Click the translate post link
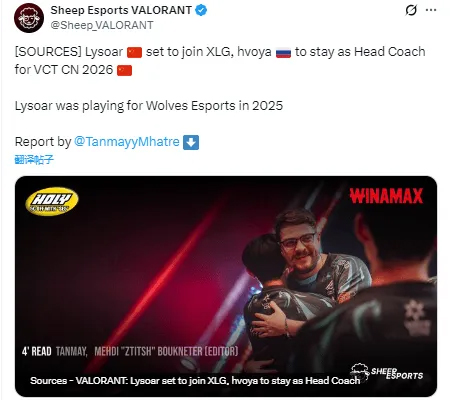The width and height of the screenshot is (450, 400). [x=34, y=160]
